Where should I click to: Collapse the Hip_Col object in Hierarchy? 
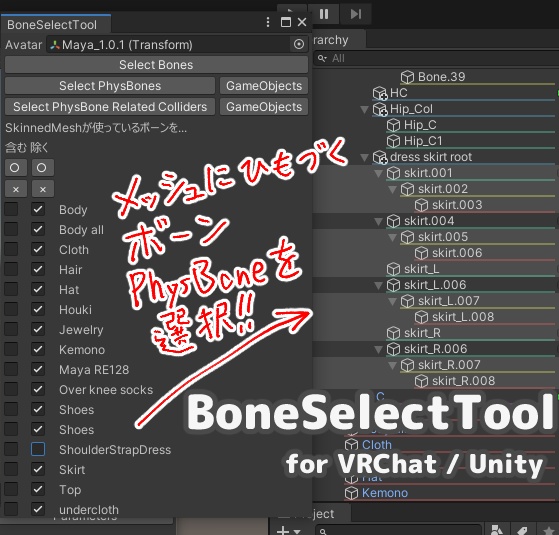click(364, 109)
